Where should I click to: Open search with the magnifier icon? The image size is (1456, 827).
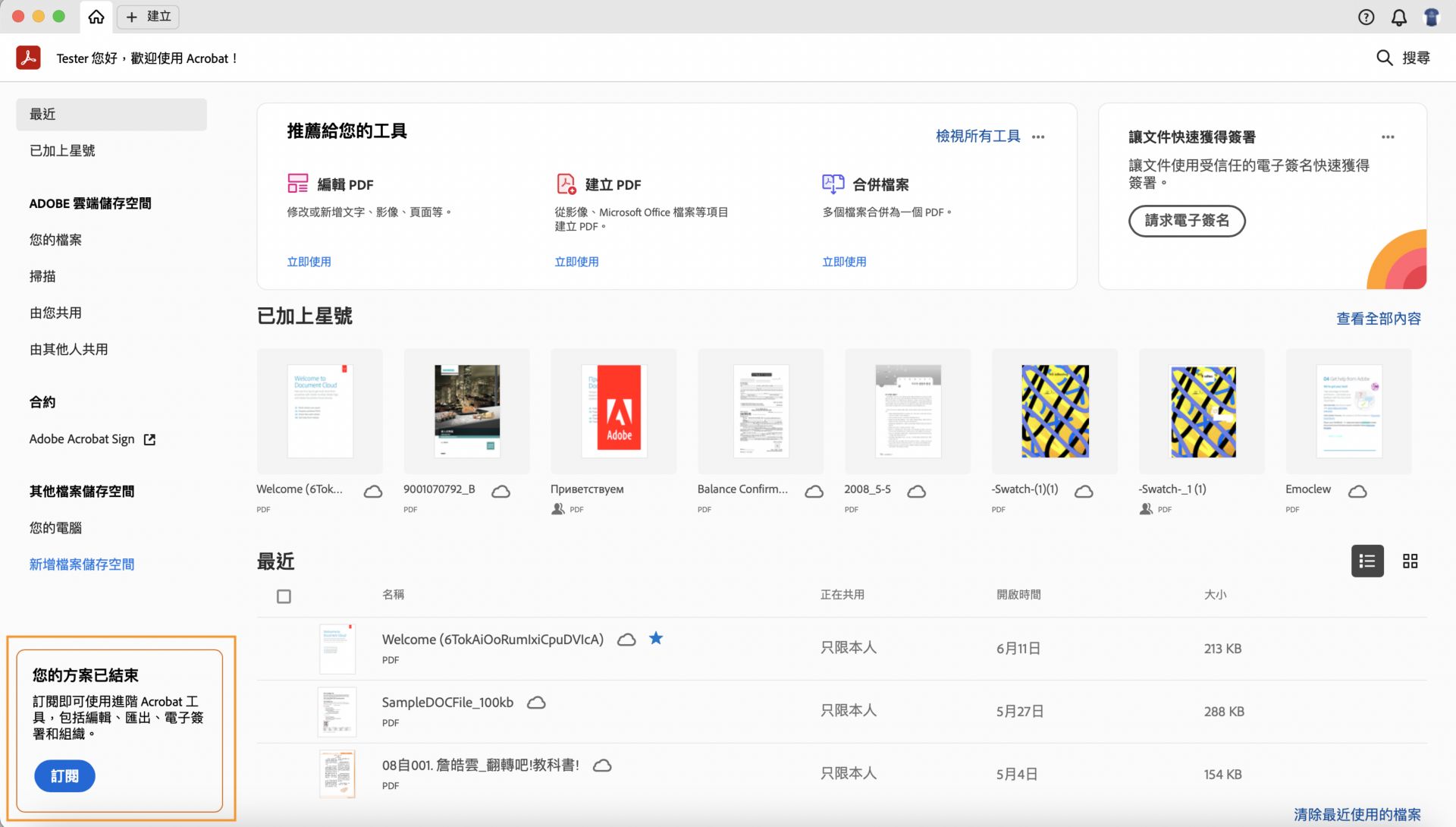click(x=1385, y=58)
